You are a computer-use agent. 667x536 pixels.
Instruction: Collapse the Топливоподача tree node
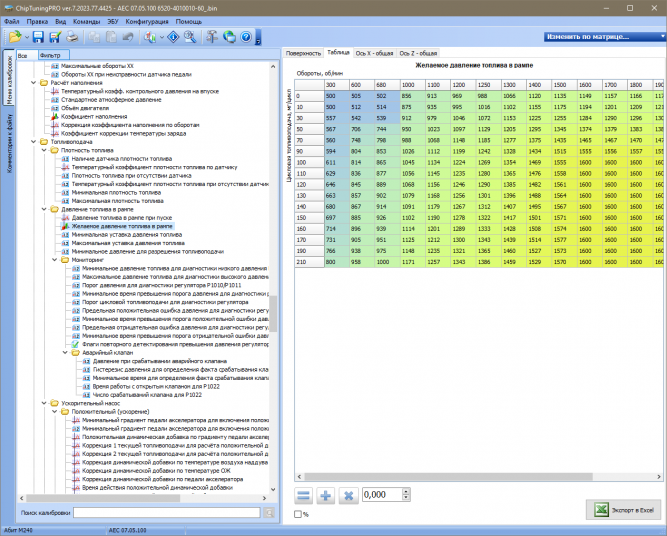pos(34,142)
